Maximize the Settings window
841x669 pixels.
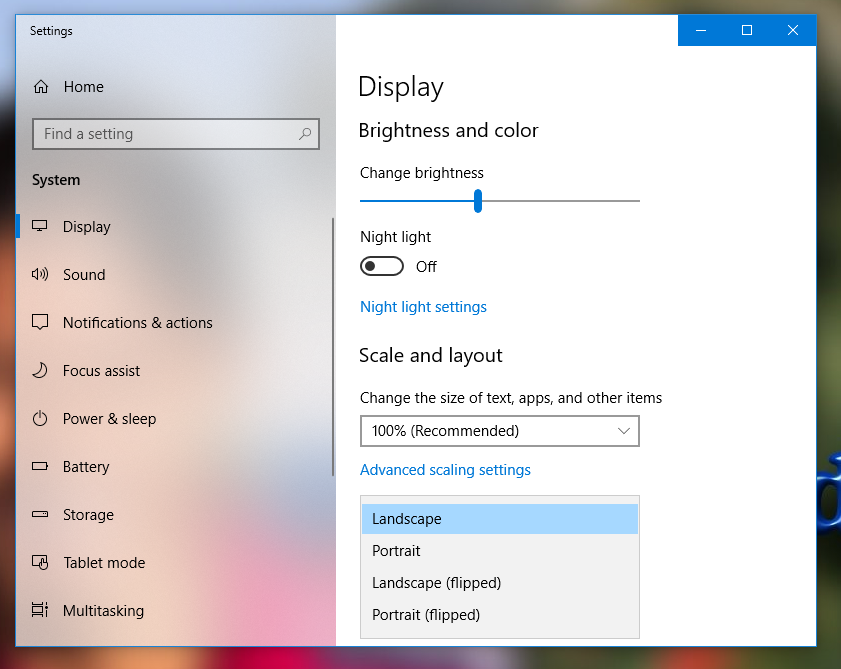point(747,30)
